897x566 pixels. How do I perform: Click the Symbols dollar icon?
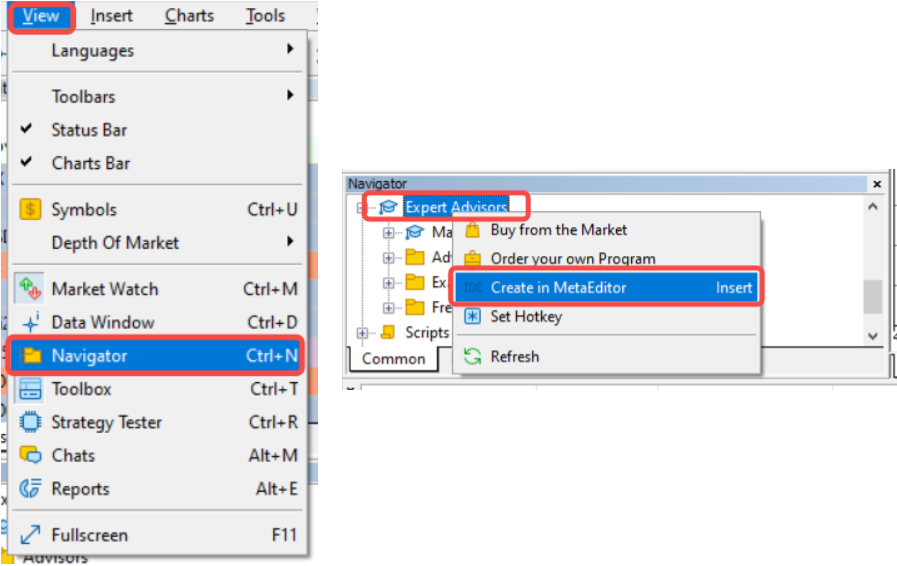[x=31, y=210]
